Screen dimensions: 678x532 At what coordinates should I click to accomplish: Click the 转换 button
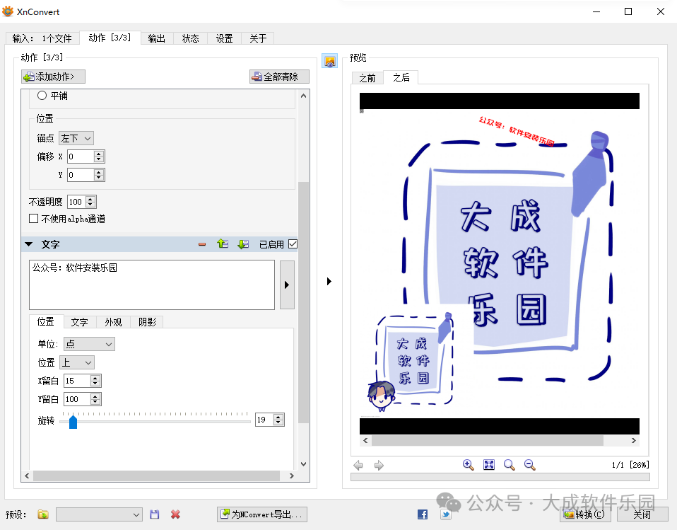[x=585, y=514]
